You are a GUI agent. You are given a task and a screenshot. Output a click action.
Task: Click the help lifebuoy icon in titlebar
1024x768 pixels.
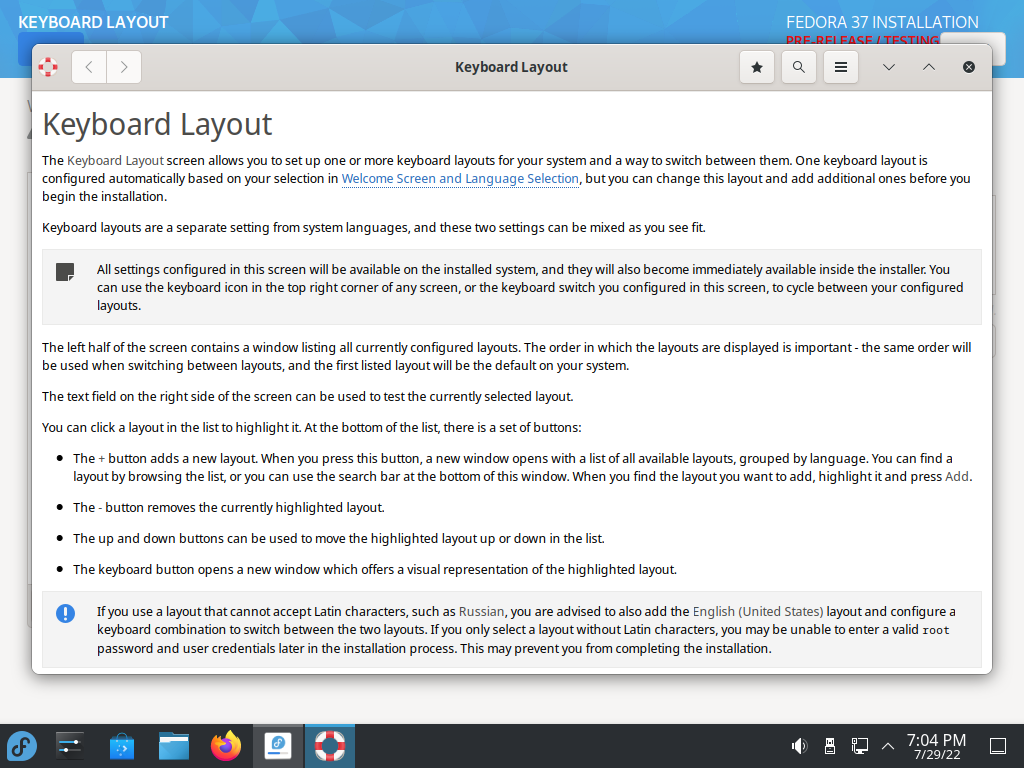pyautogui.click(x=48, y=67)
